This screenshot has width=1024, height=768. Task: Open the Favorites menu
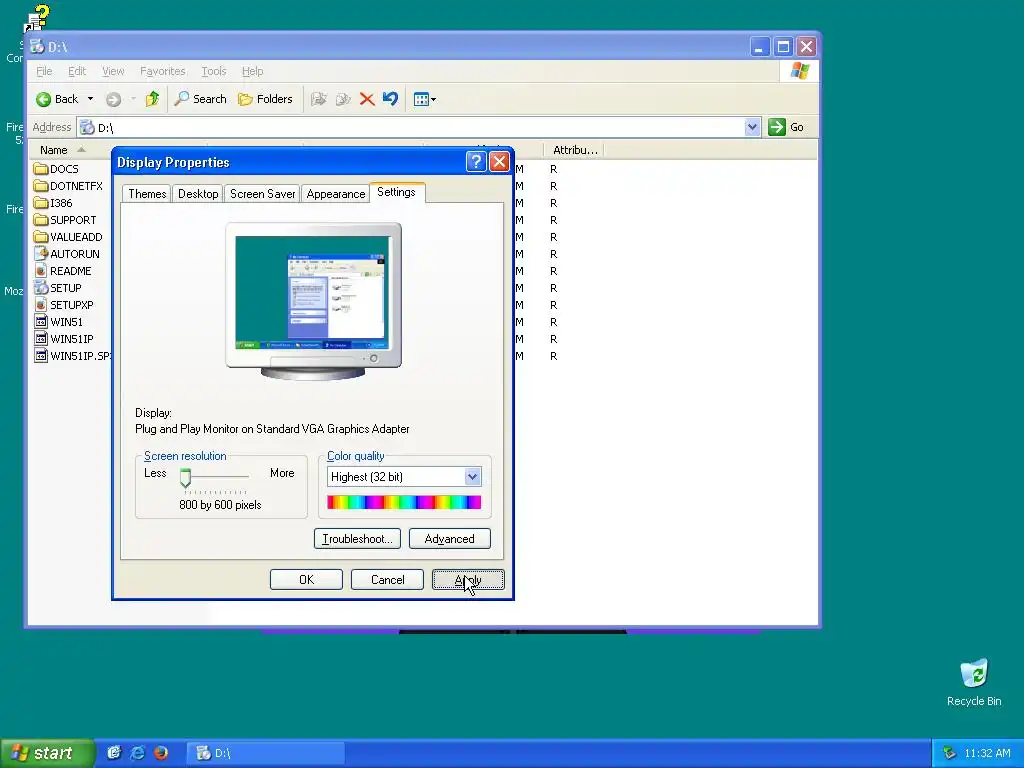(163, 71)
